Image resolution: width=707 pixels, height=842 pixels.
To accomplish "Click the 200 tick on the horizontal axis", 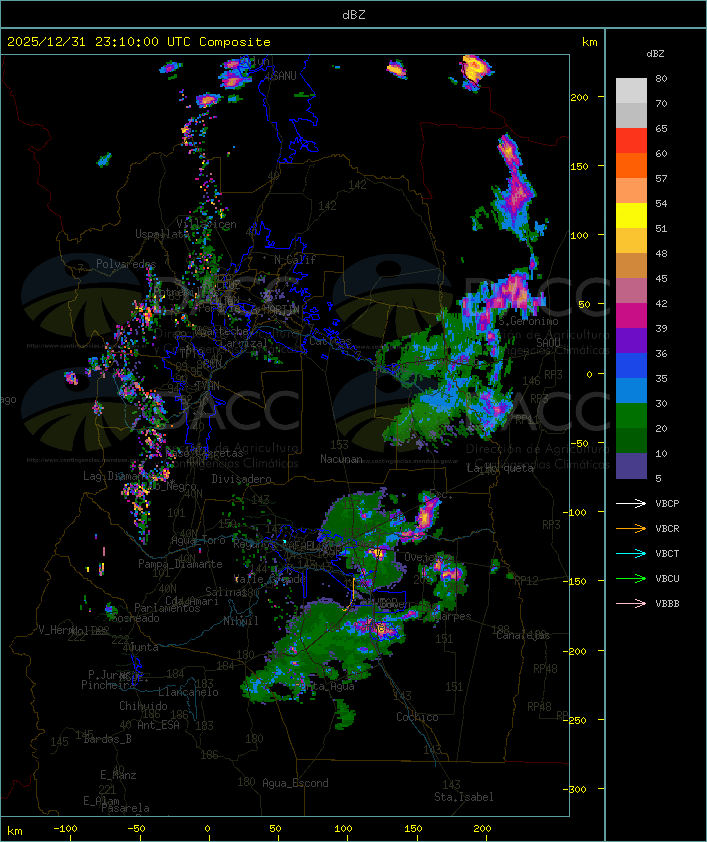I will coord(483,829).
